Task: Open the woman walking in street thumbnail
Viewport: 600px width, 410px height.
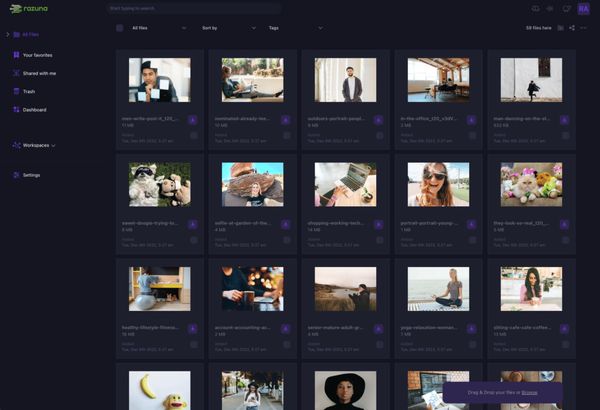Action: pyautogui.click(x=253, y=390)
